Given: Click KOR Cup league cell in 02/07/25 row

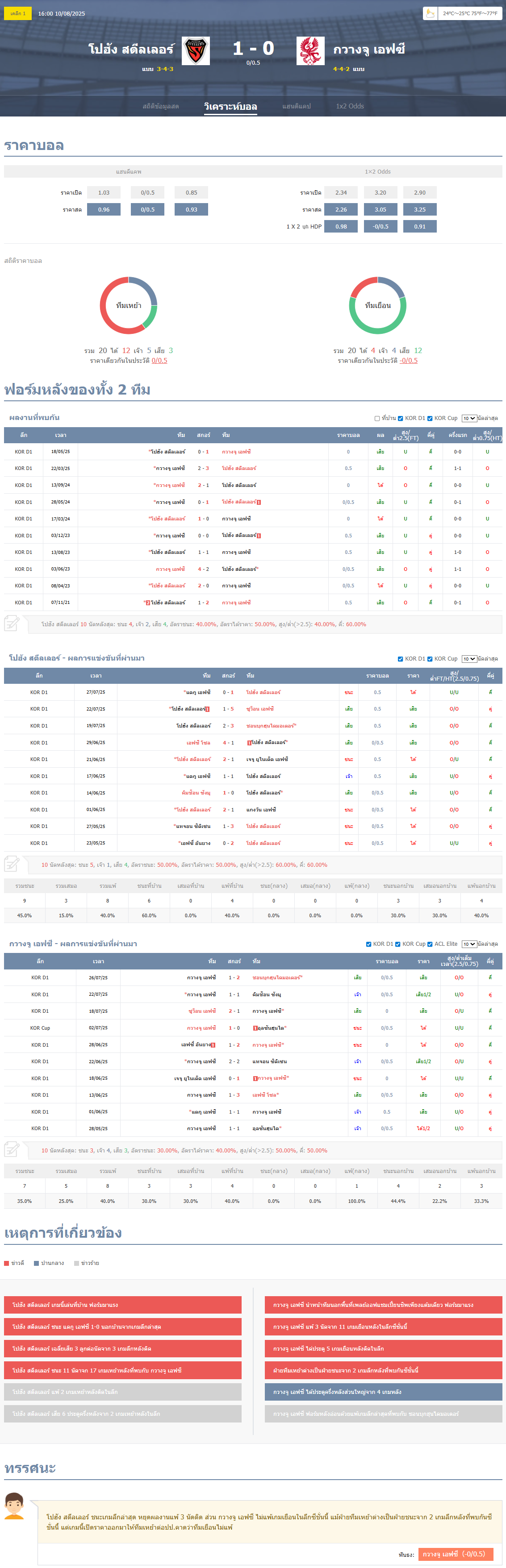Looking at the screenshot, I should point(40,1028).
